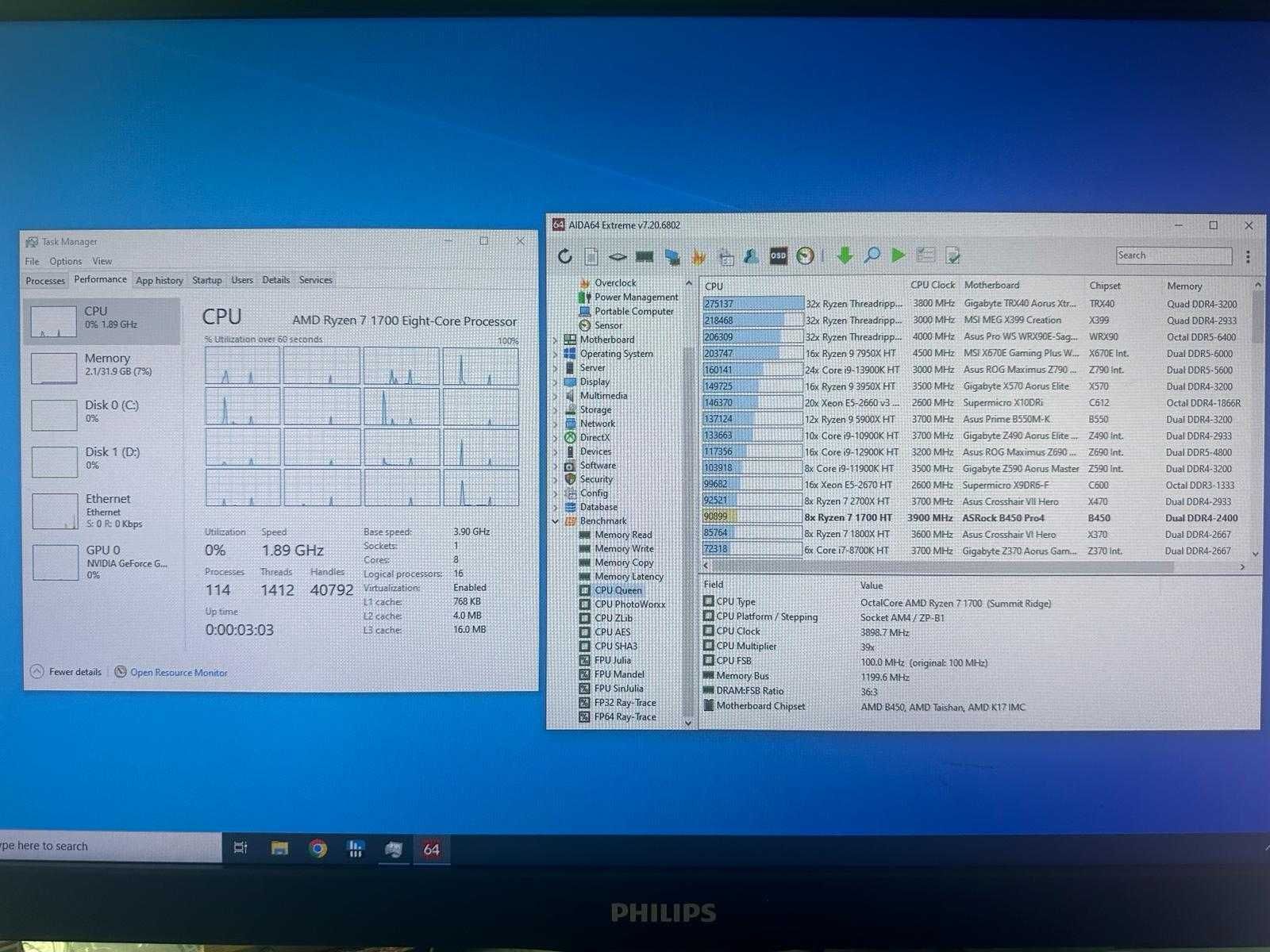This screenshot has width=1270, height=952.
Task: Click the user silhouette icon in AIDA64 toolbar
Action: coord(752,255)
